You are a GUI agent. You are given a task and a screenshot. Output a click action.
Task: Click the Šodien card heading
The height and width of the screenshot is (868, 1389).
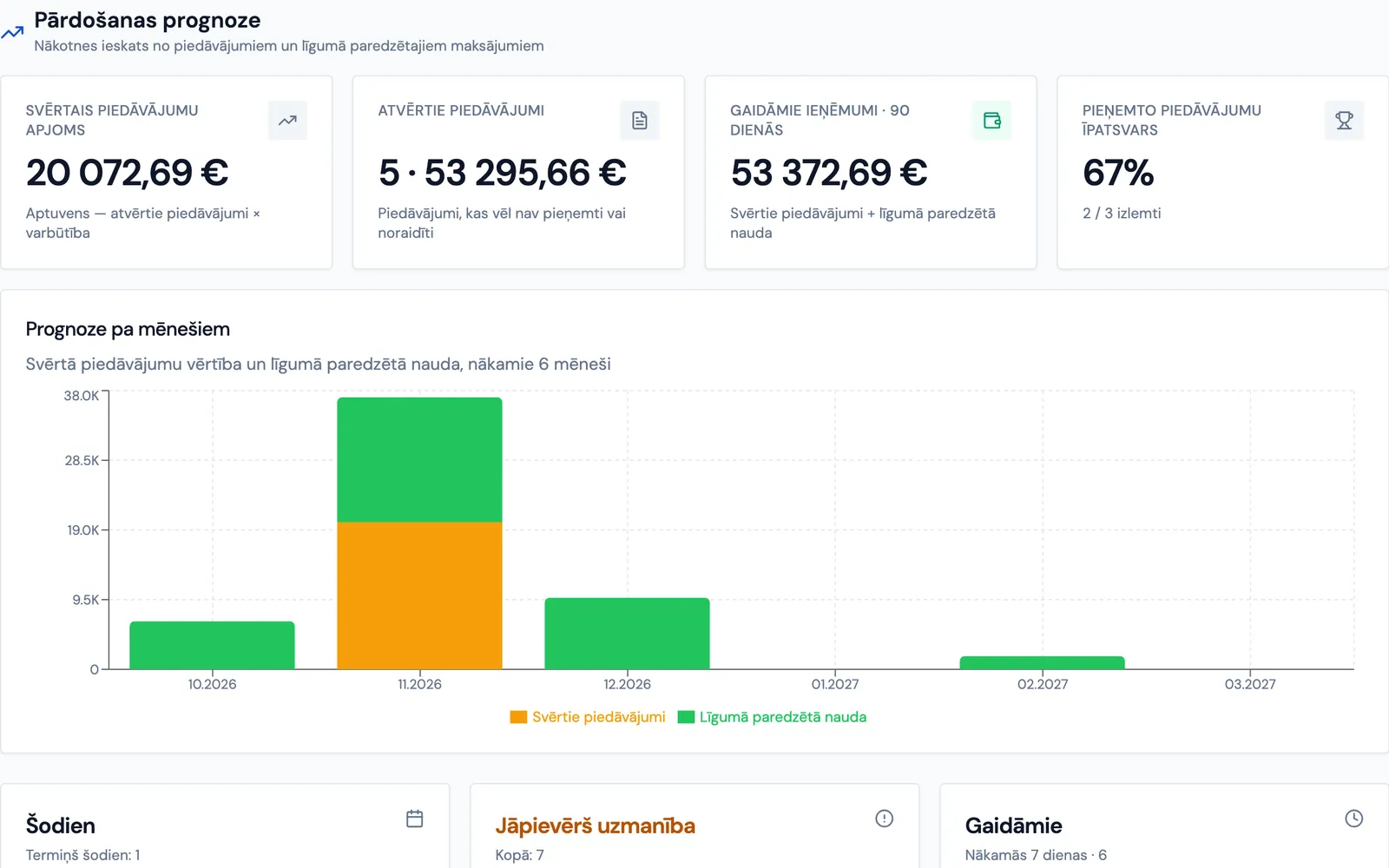click(x=61, y=825)
